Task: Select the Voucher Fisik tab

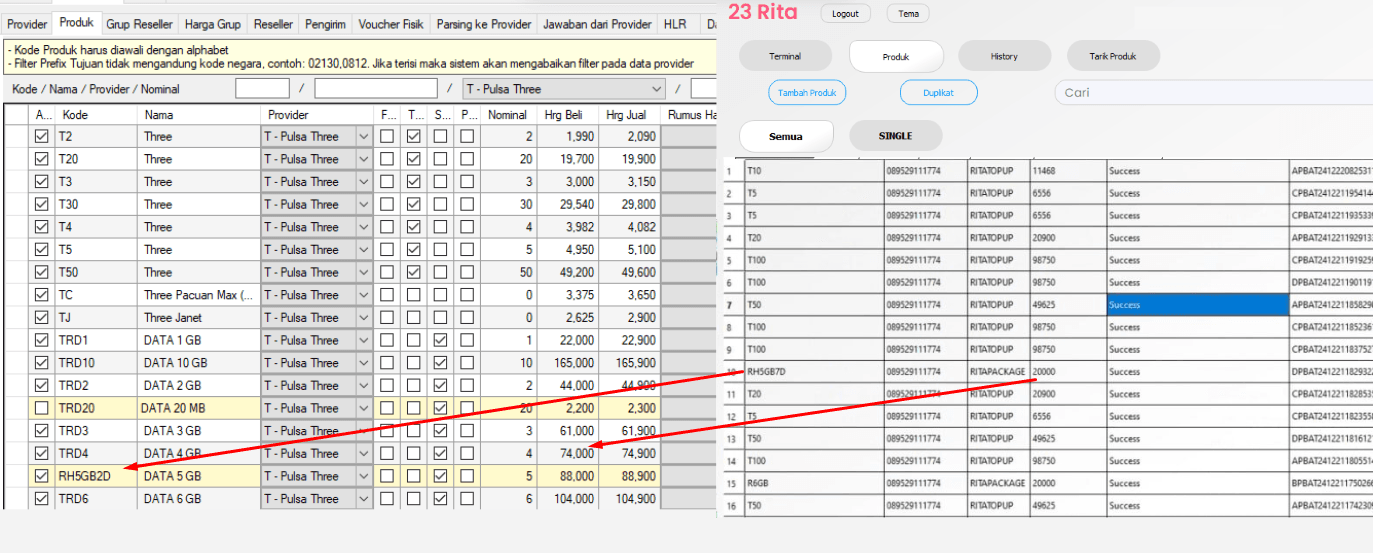Action: click(x=391, y=24)
